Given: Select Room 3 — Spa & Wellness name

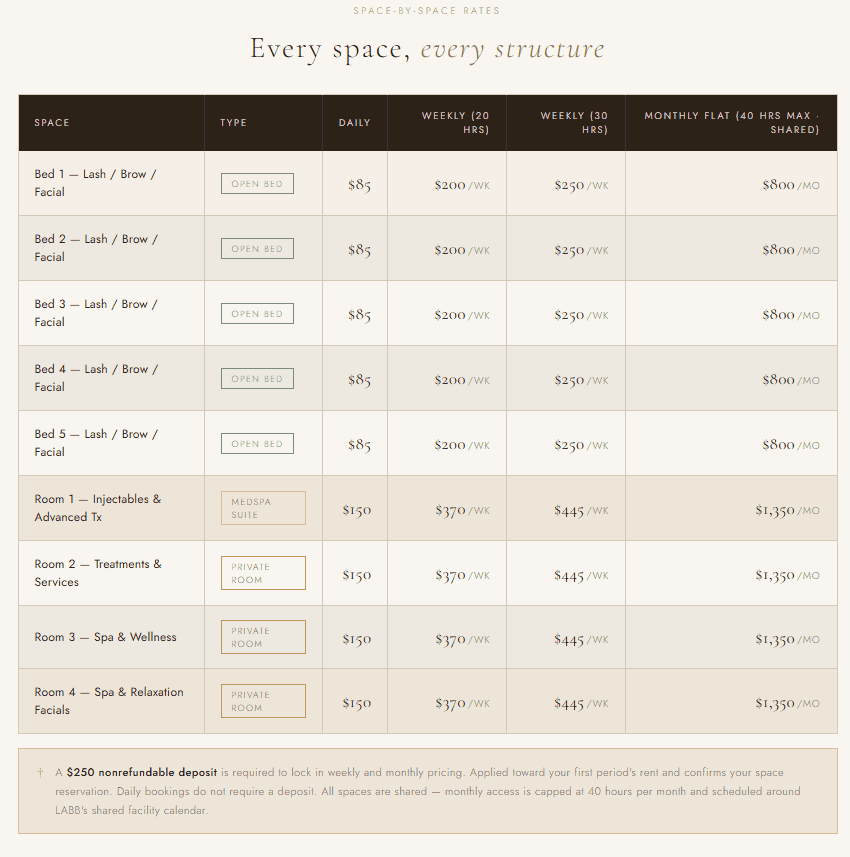Looking at the screenshot, I should (105, 637).
